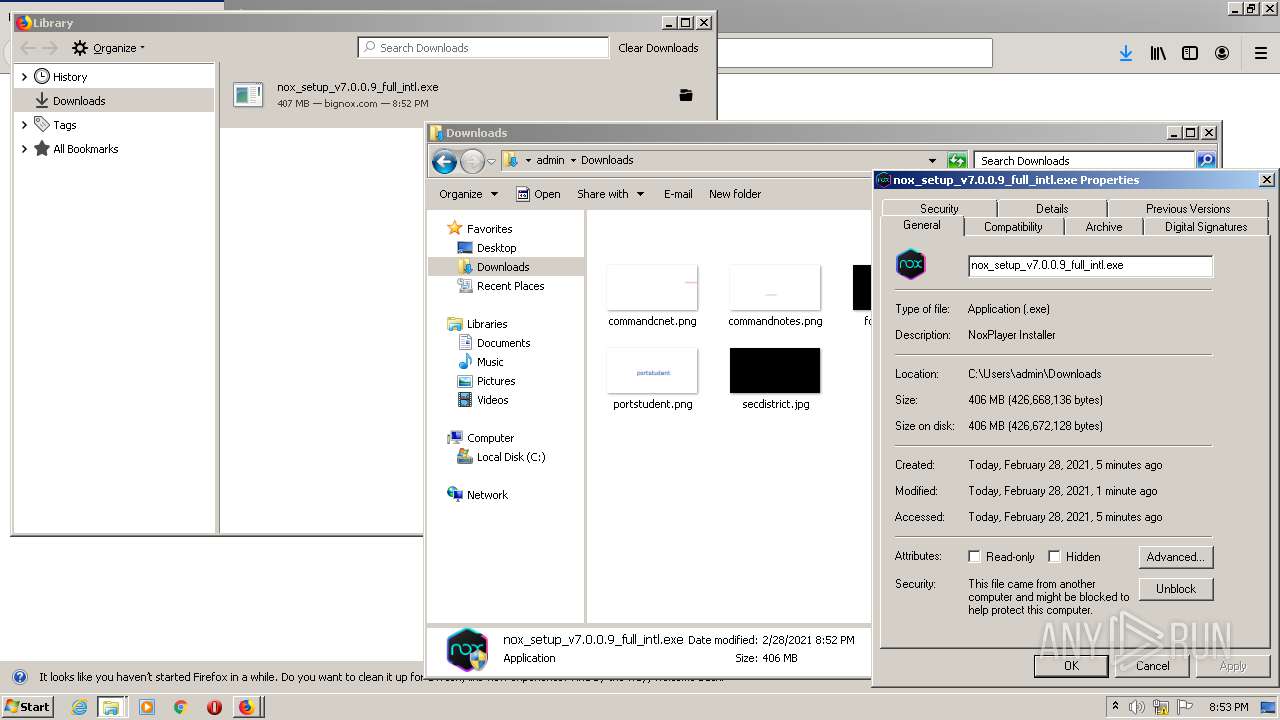Expand the Tags tree item

click(24, 125)
